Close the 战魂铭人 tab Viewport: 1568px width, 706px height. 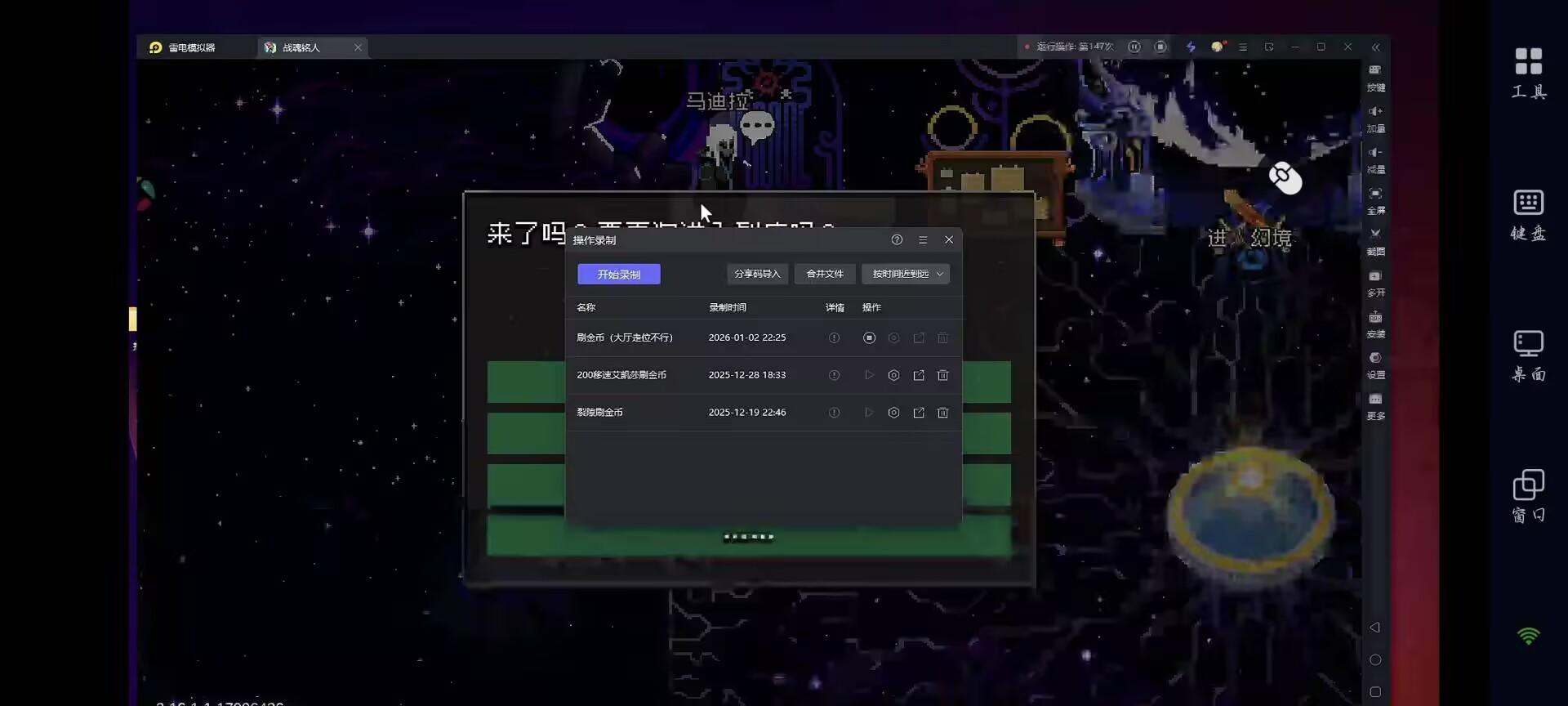tap(358, 48)
